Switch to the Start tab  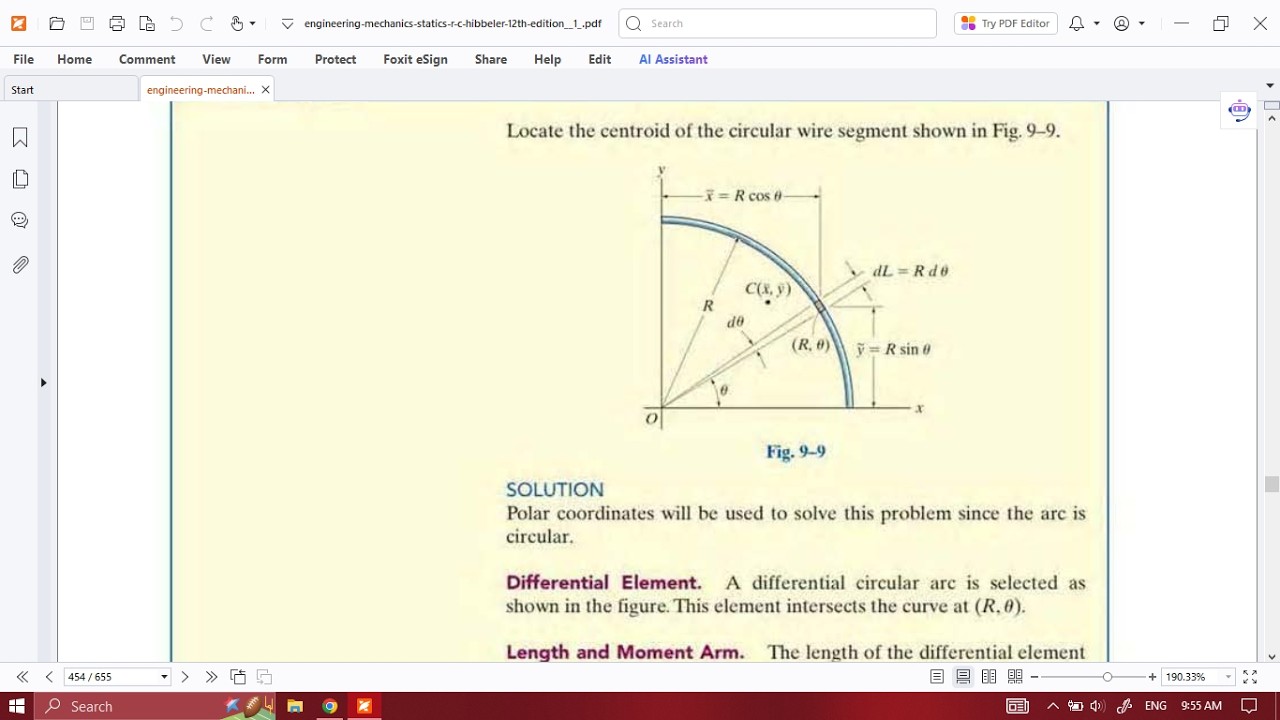click(x=69, y=89)
